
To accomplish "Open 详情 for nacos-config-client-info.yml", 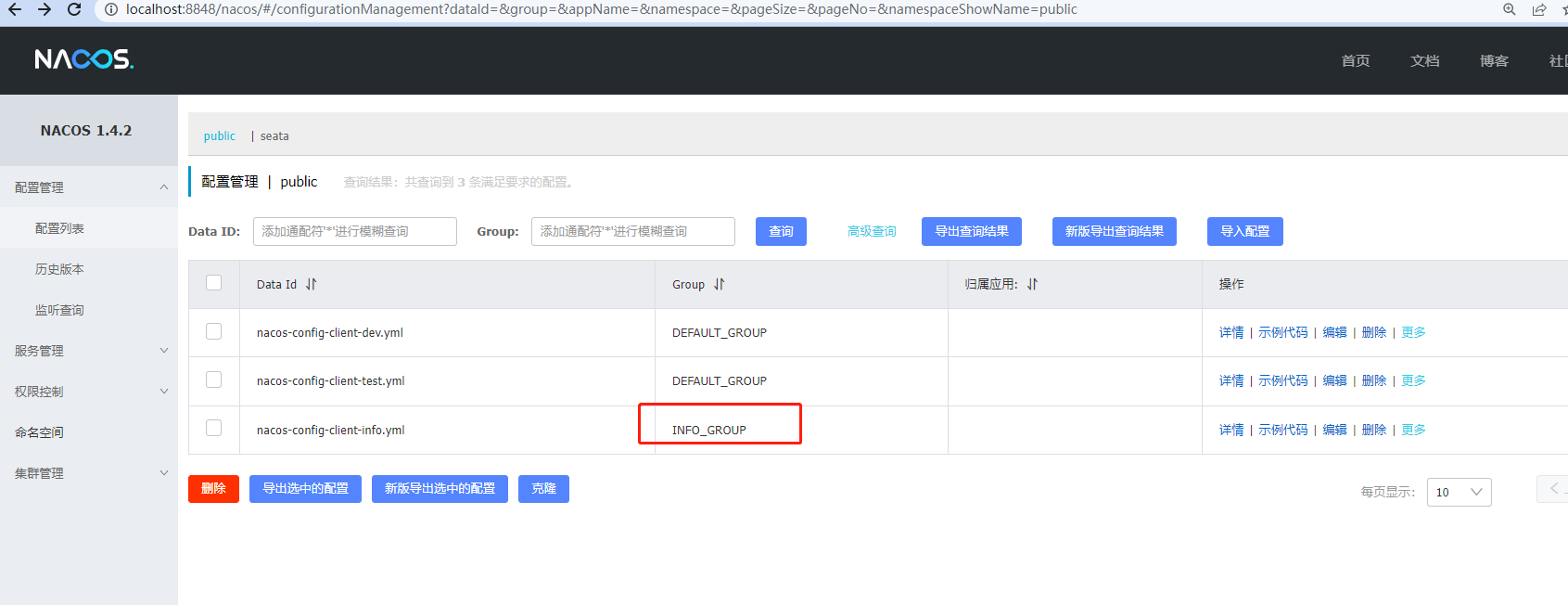I will [x=1231, y=430].
